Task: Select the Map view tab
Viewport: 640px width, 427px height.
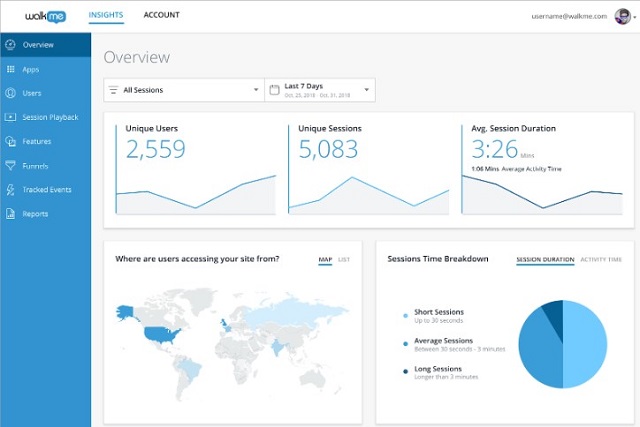Action: (325, 259)
